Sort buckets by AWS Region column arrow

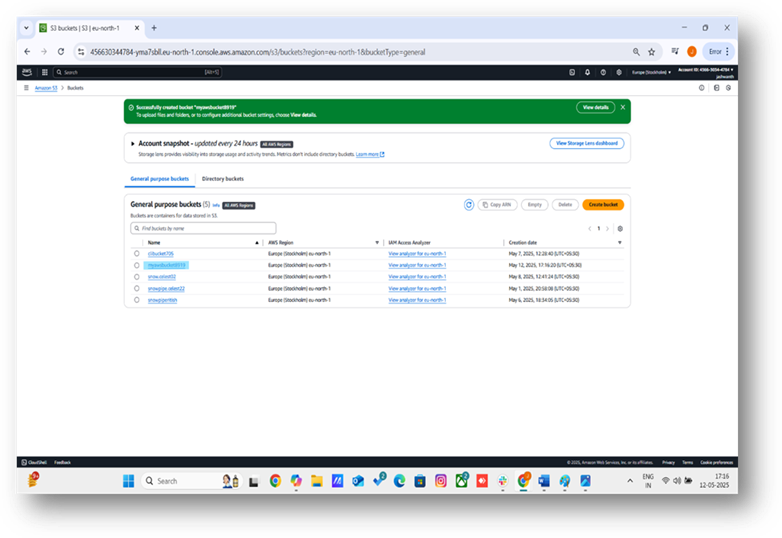tap(377, 243)
